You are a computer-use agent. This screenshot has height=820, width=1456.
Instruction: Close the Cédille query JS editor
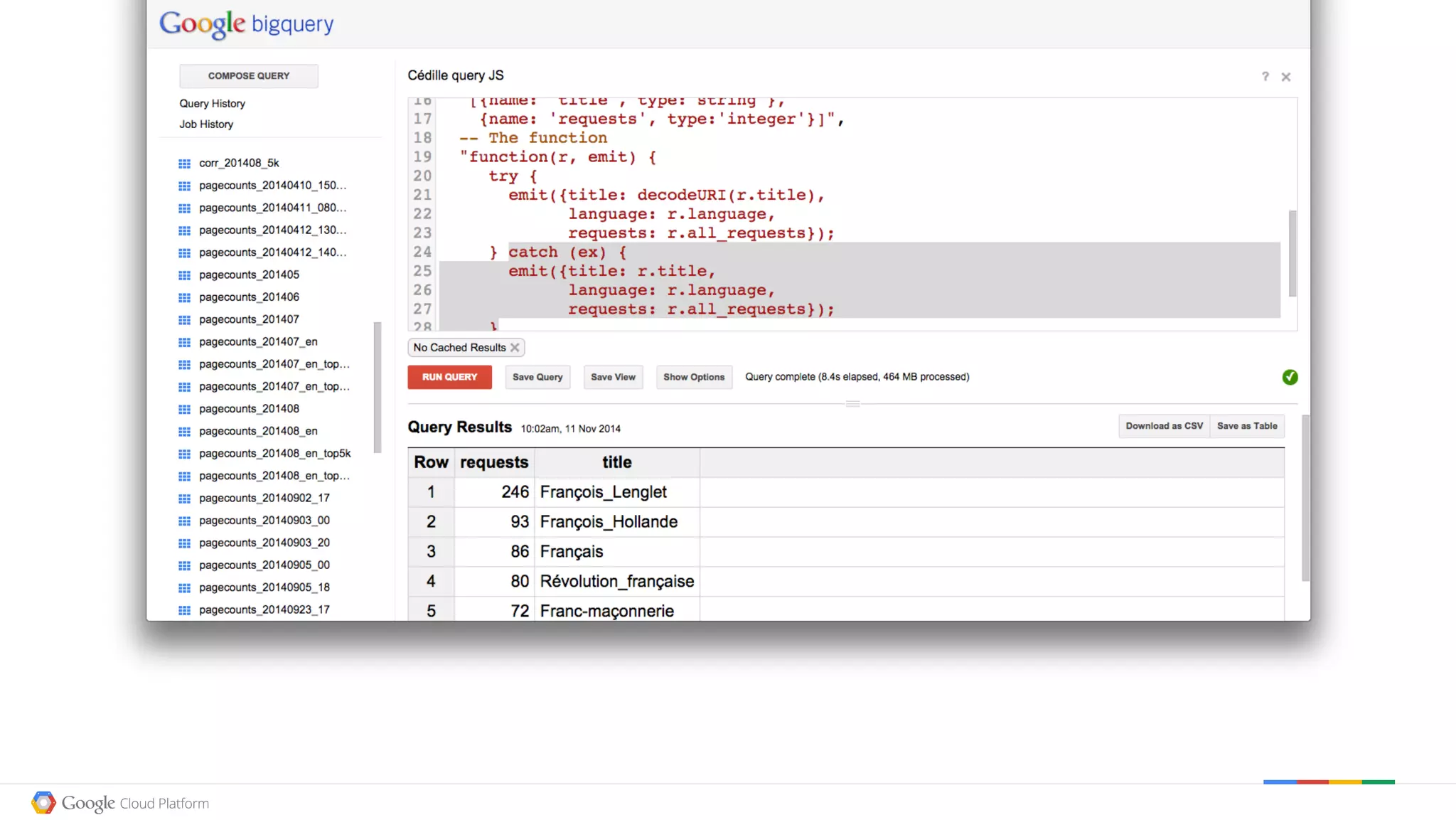click(1285, 77)
